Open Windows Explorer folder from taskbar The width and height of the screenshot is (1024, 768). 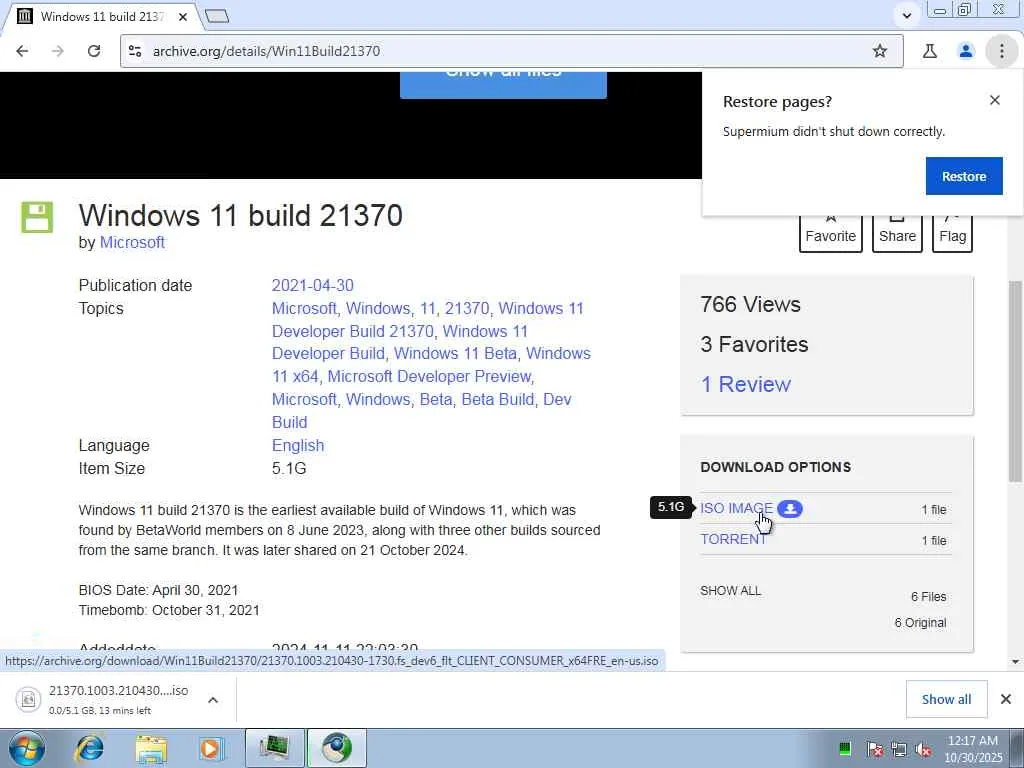151,748
